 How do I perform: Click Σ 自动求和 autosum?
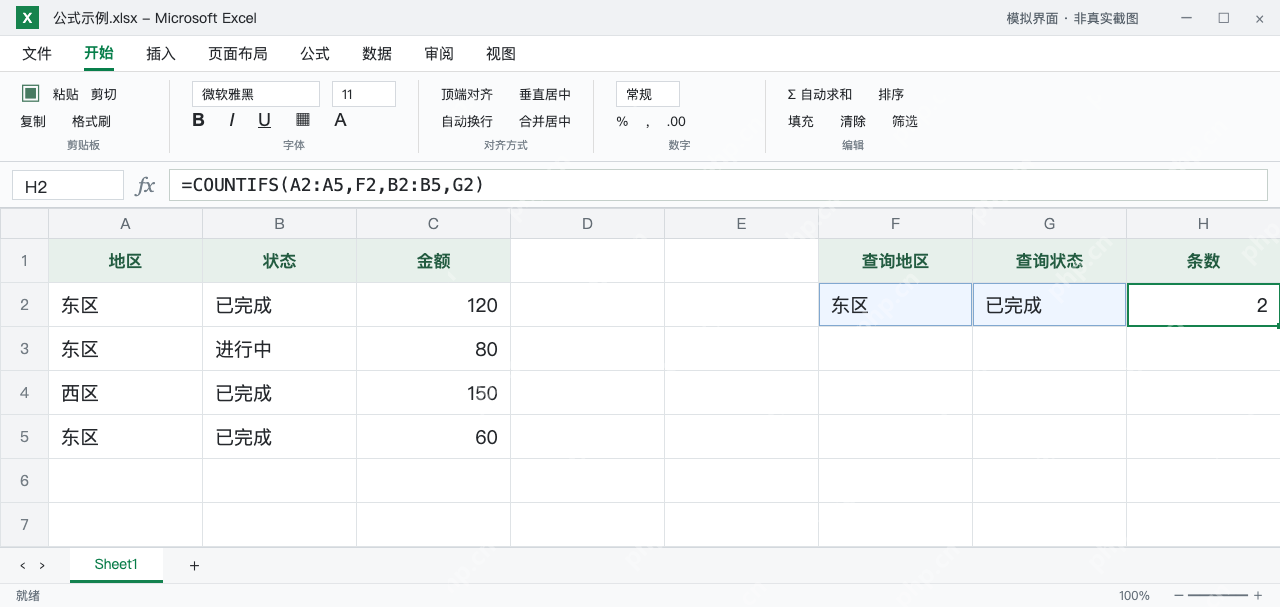tap(820, 94)
